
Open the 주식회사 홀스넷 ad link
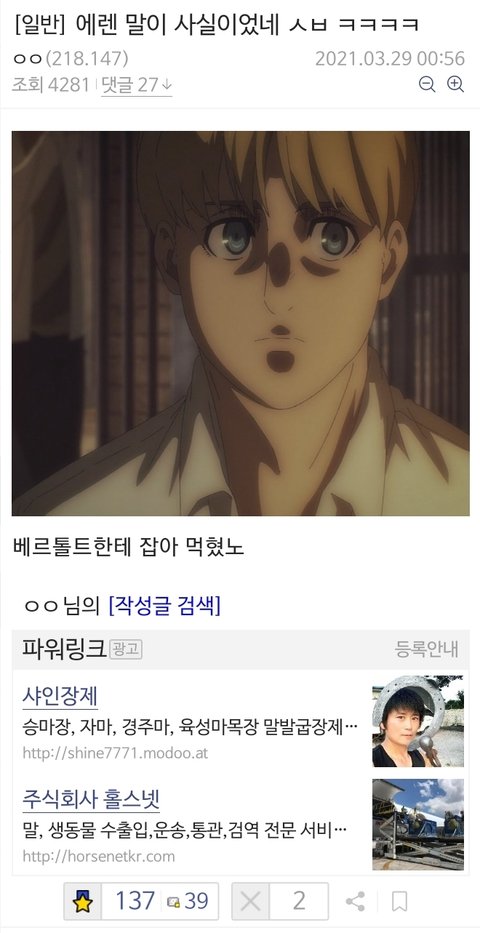point(91,799)
